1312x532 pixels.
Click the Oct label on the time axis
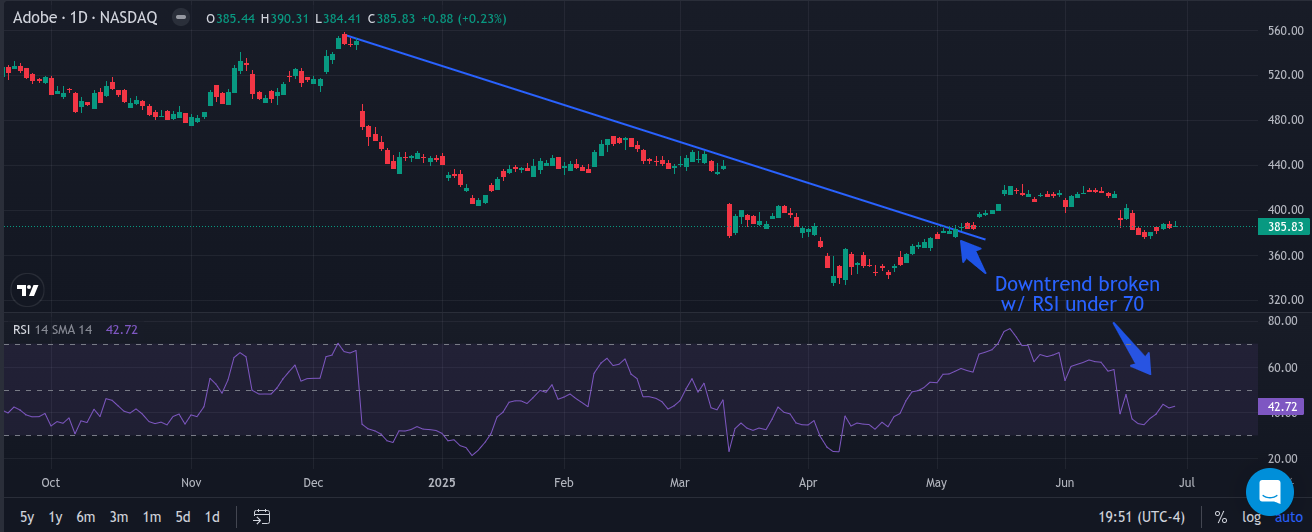point(50,483)
